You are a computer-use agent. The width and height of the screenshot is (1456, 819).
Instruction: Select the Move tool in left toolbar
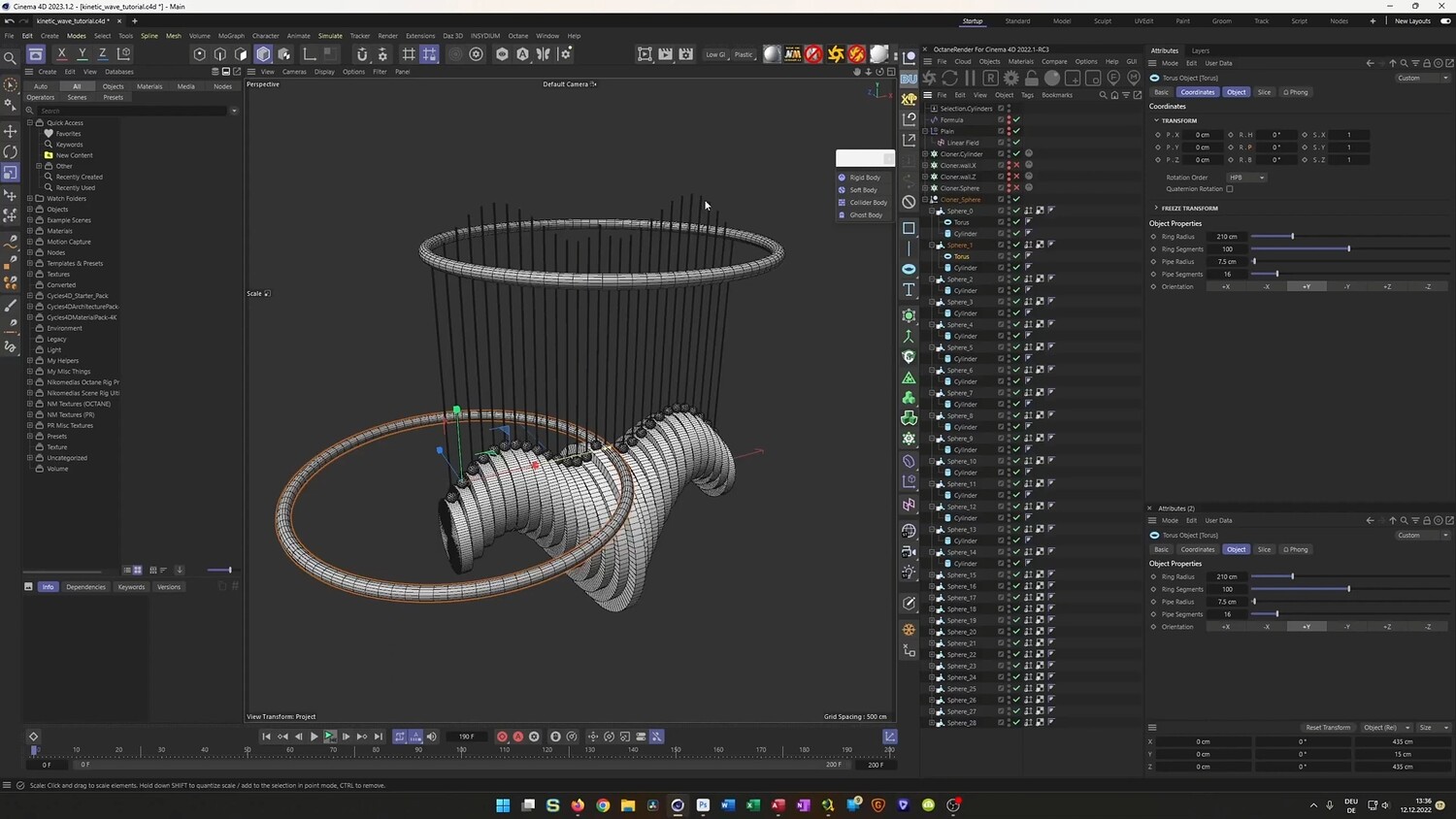[11, 131]
